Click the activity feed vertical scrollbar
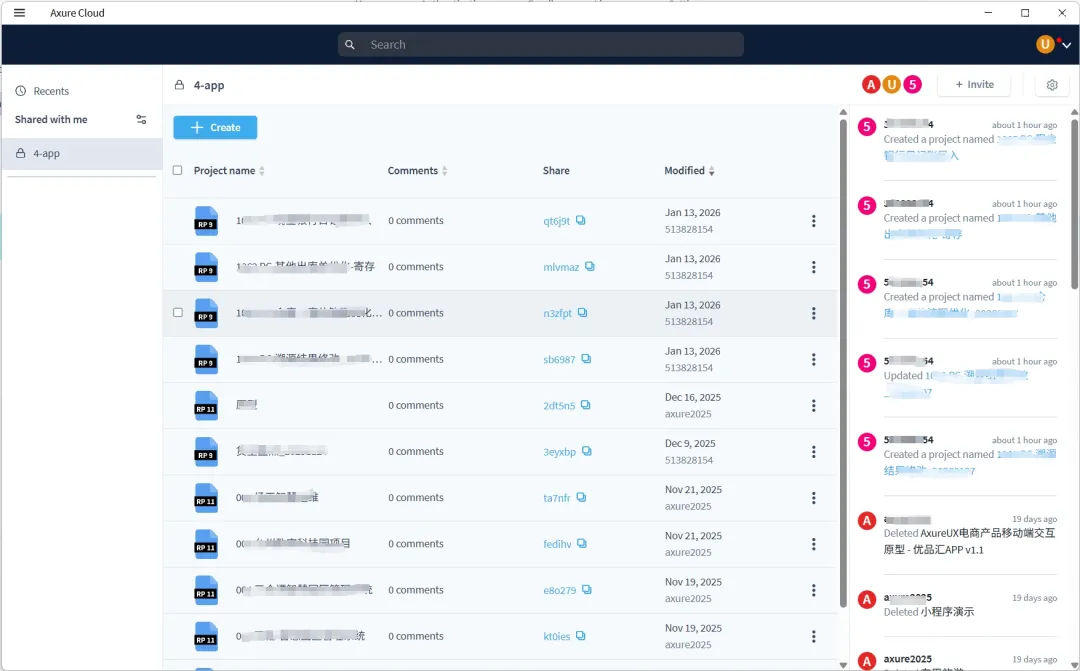Viewport: 1080px width, 671px height. [1074, 204]
